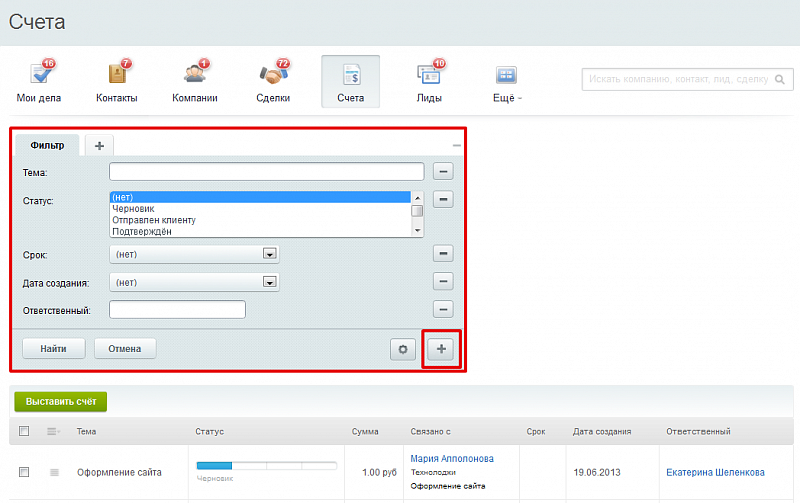The height and width of the screenshot is (503, 800).
Task: Open Екатерина Шеленкова profile link
Action: 715,472
